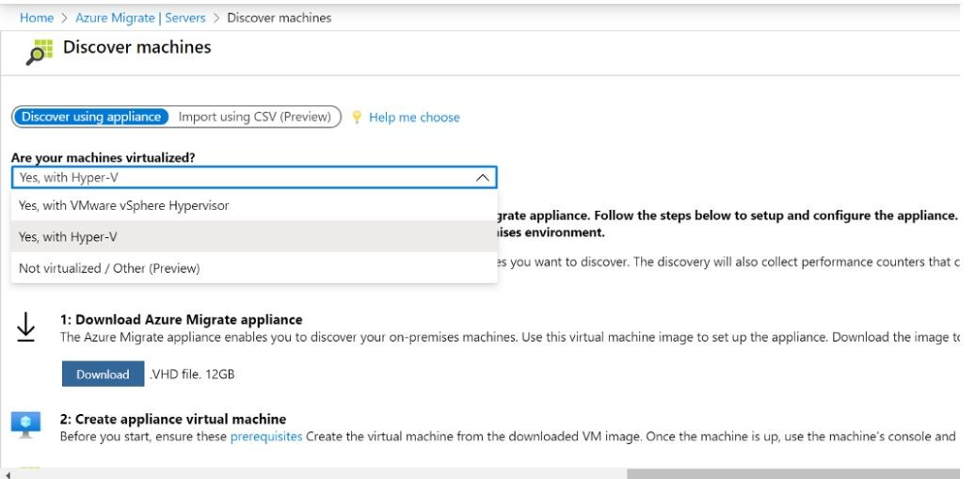Choose Yes, with Hyper-V in list
Screen dimensions: 977x479
[254, 237]
